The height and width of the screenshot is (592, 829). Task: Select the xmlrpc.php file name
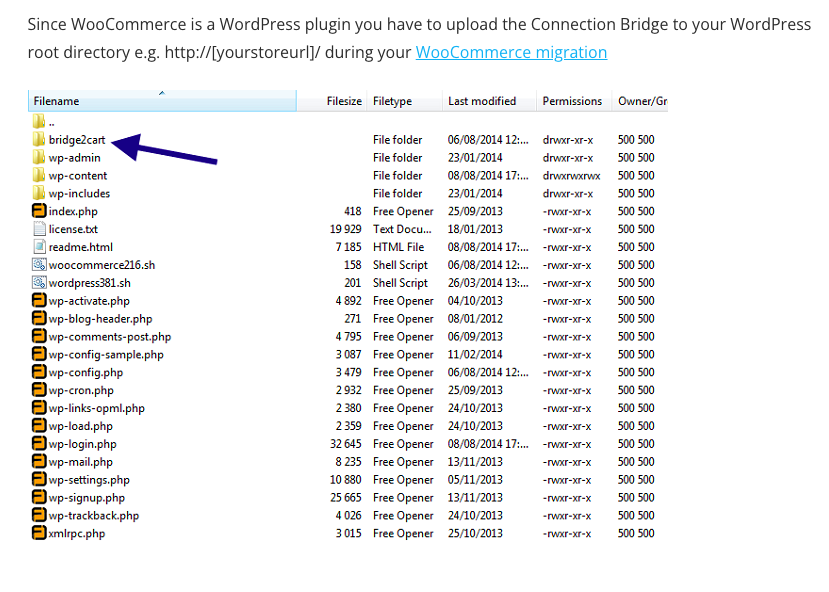click(x=77, y=534)
